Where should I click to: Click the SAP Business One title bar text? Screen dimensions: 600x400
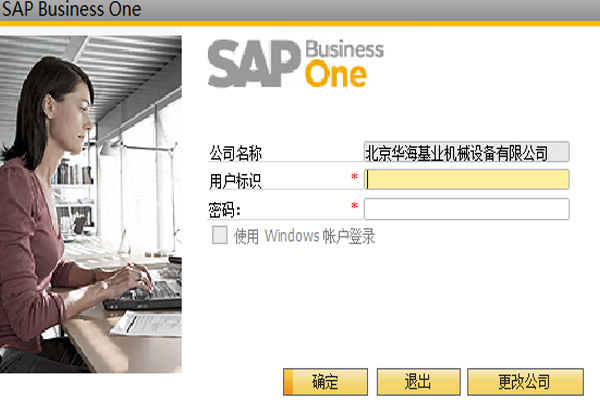point(72,9)
